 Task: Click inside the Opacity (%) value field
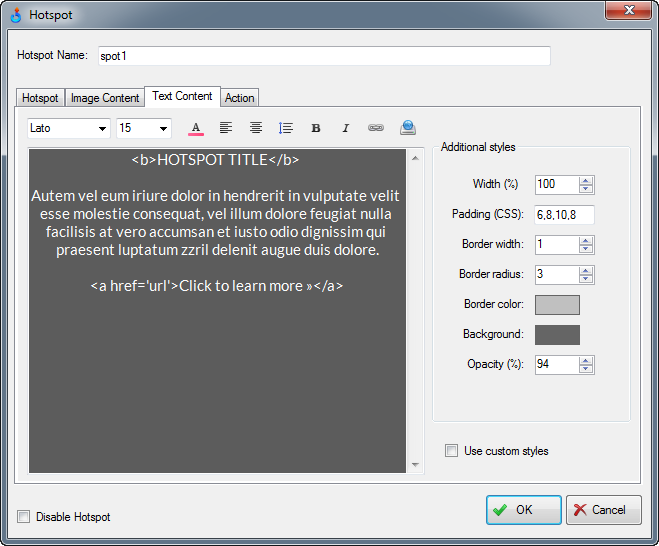pyautogui.click(x=557, y=364)
